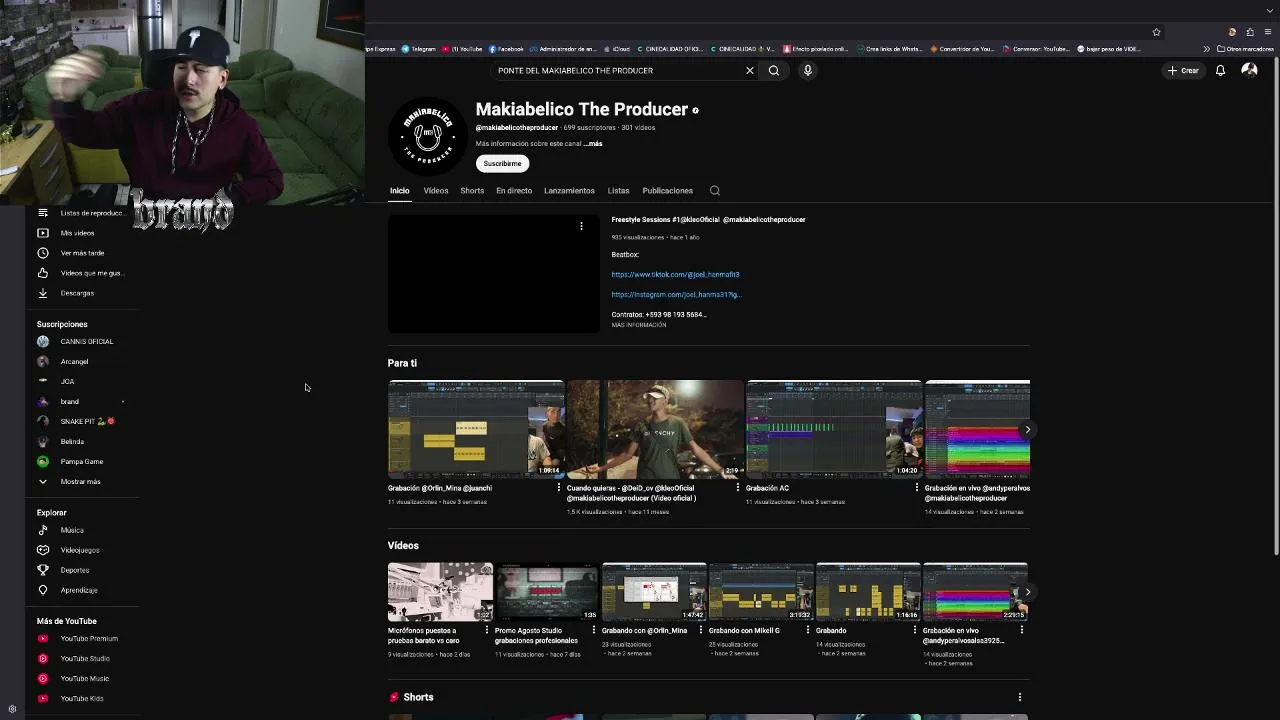This screenshot has width=1280, height=720.
Task: Switch to the Listas tab
Action: coord(618,191)
